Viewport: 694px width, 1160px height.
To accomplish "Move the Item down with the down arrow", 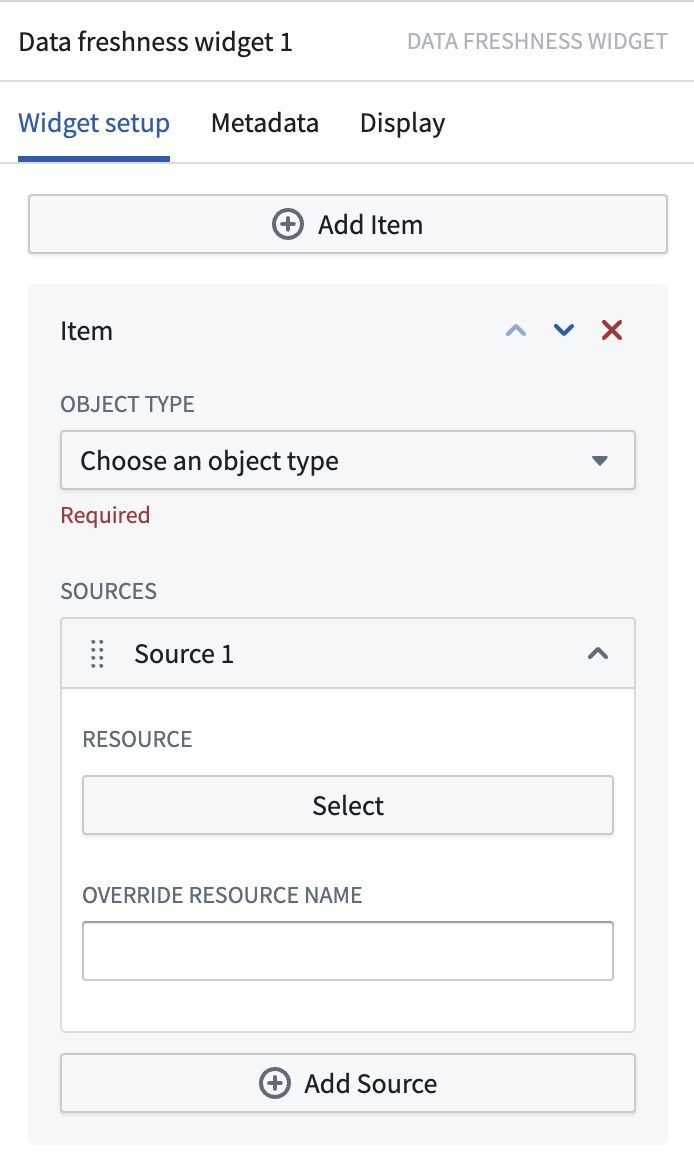I will tap(564, 331).
